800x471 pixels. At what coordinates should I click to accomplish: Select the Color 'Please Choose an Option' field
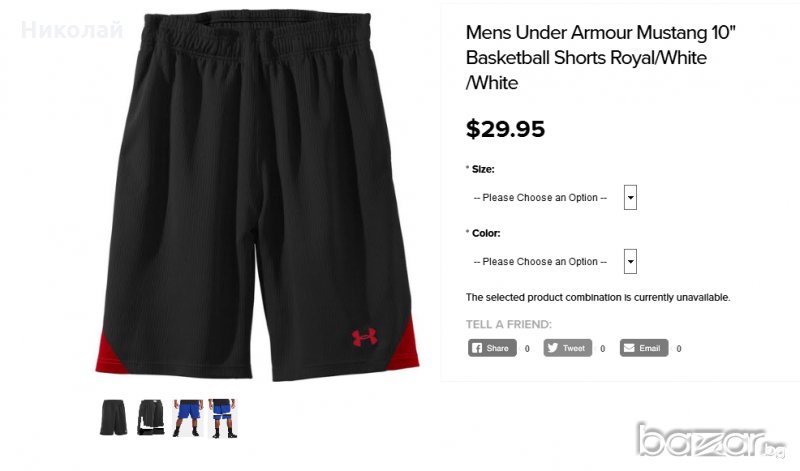coord(552,261)
